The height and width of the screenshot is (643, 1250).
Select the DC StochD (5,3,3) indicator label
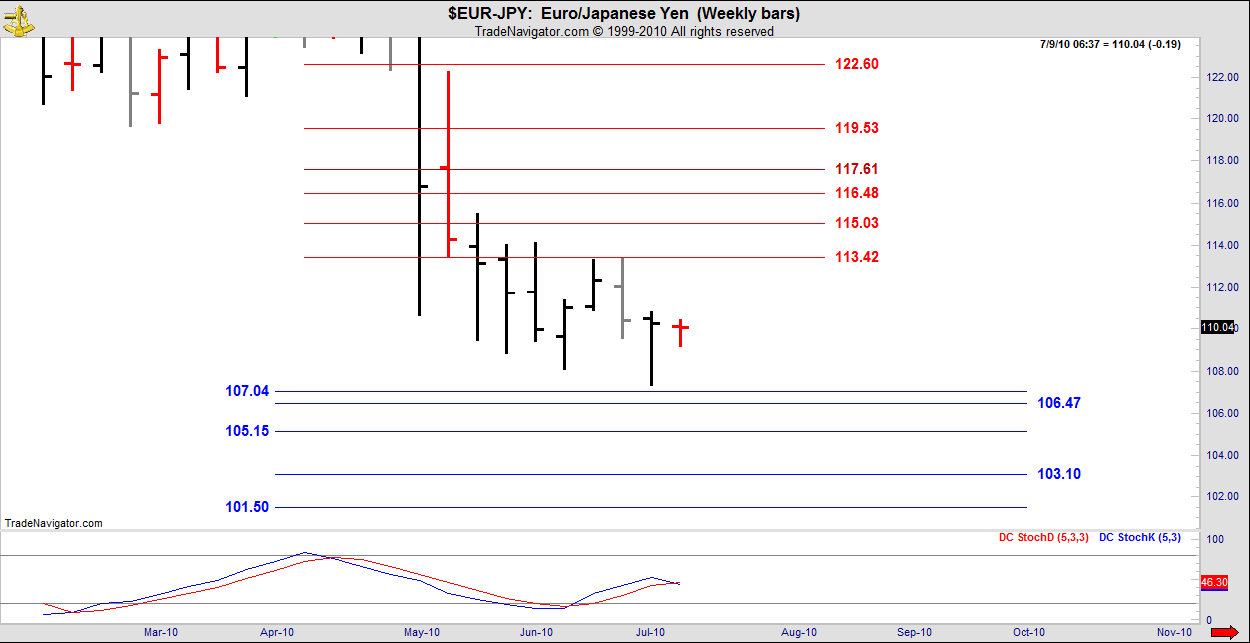tap(1043, 538)
